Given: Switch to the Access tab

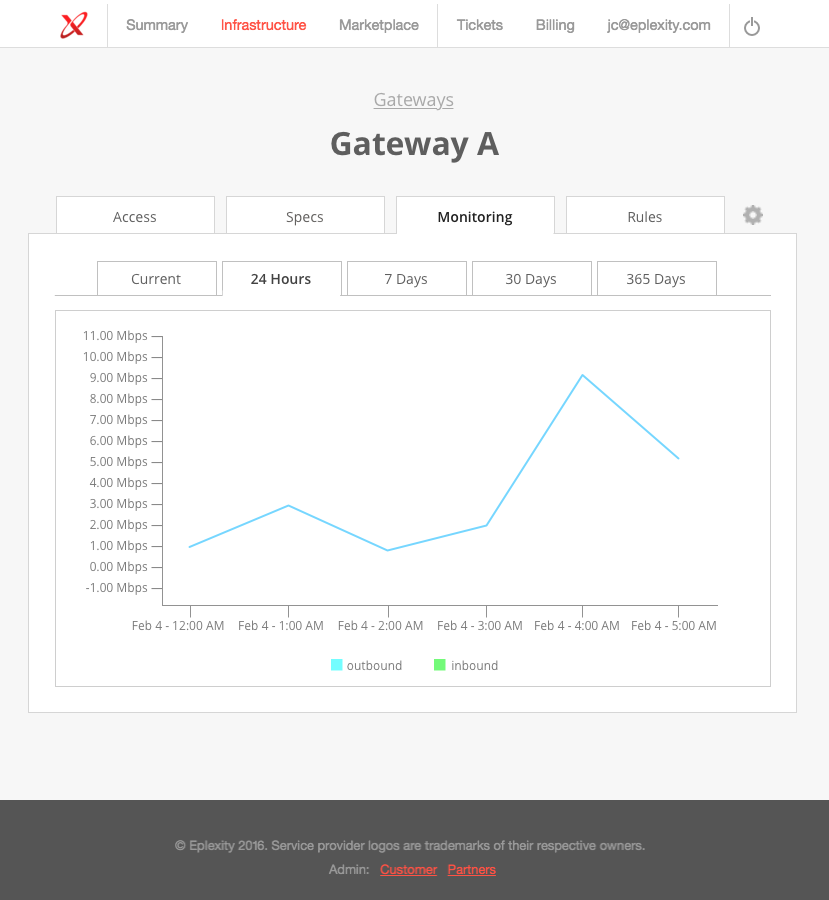Looking at the screenshot, I should click(135, 215).
